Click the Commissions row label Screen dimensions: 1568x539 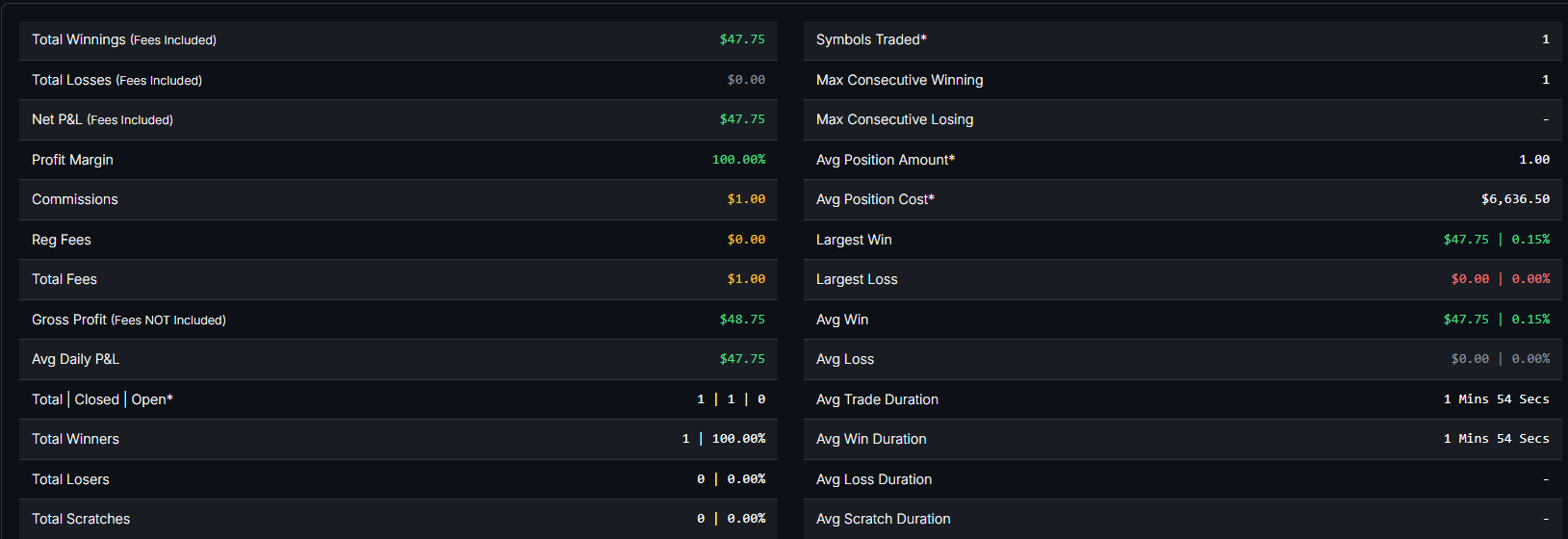pos(75,199)
